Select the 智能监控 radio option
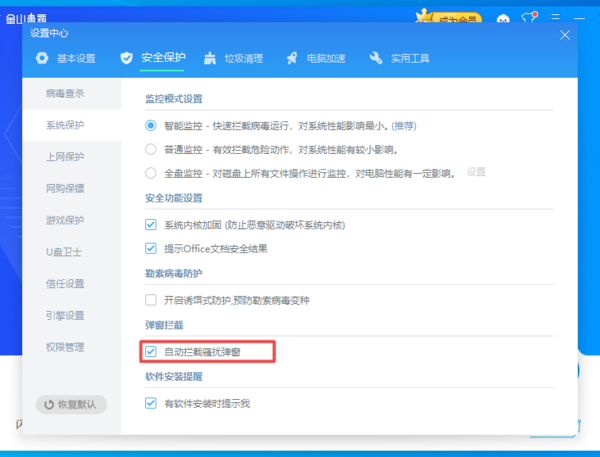Screen dimensions: 600x457 (x=151, y=126)
